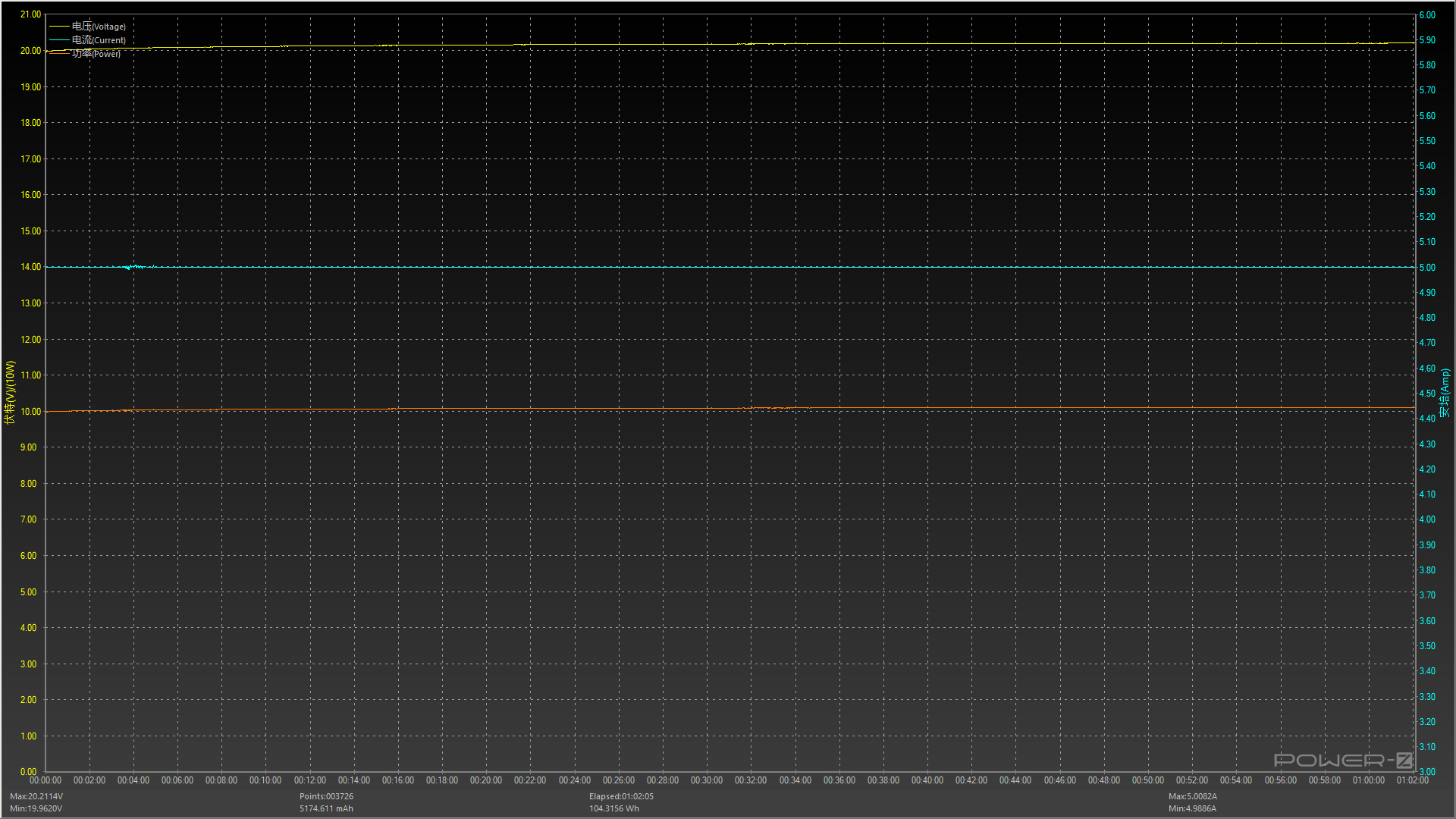Click the 104.3156 Wh energy readout
Screen dimensions: 1456x819
[x=614, y=808]
